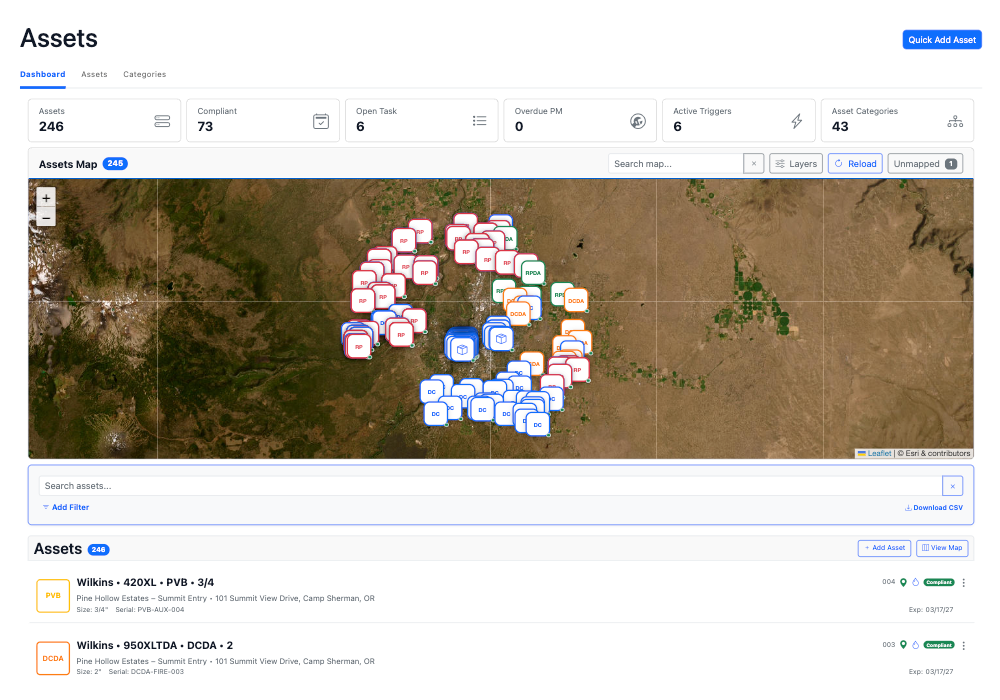Click the blue droplet icon on the 950XLTDA row
Viewport: 1000px width, 700px height.
point(916,645)
